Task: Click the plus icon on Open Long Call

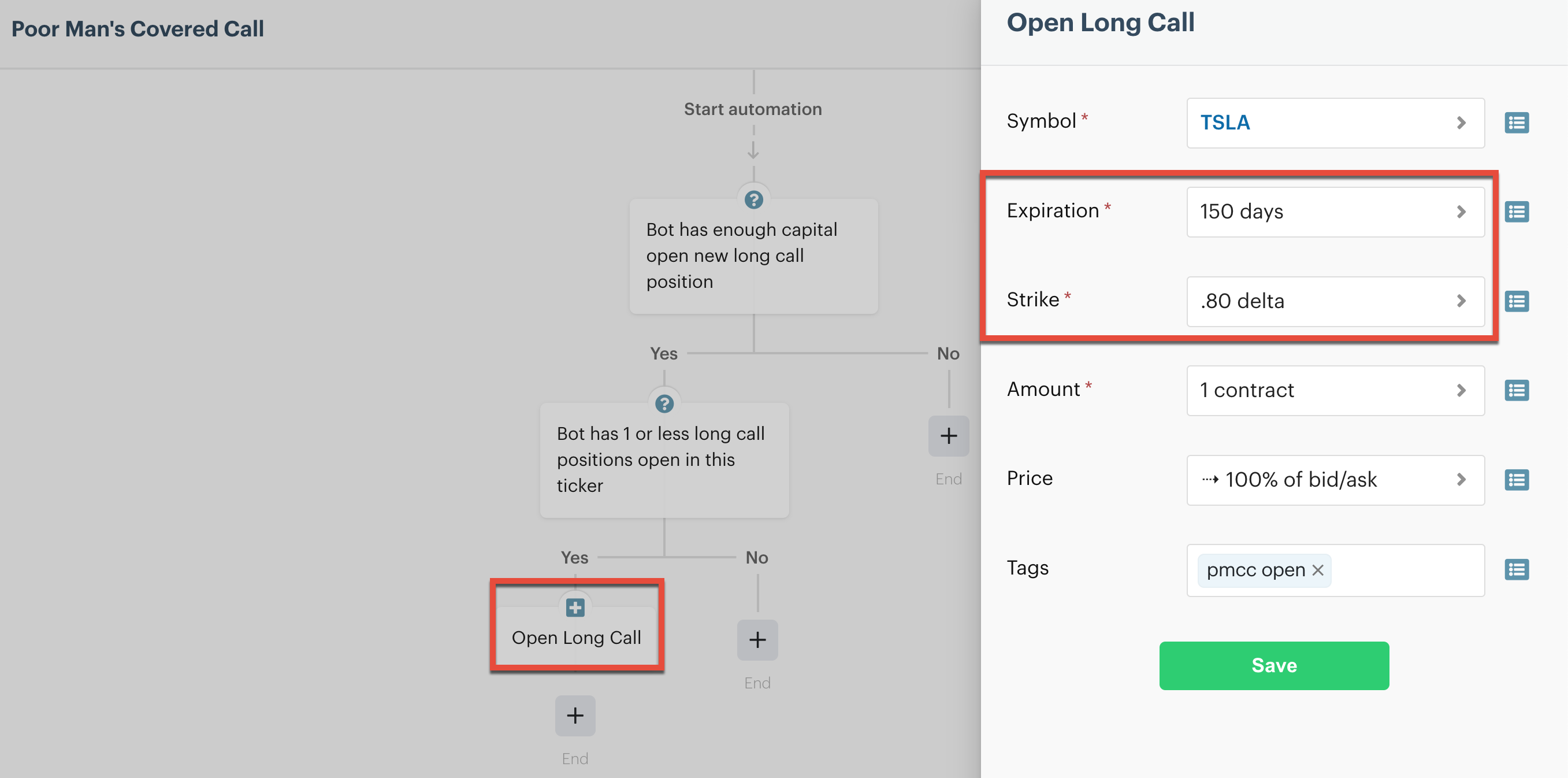Action: click(575, 607)
